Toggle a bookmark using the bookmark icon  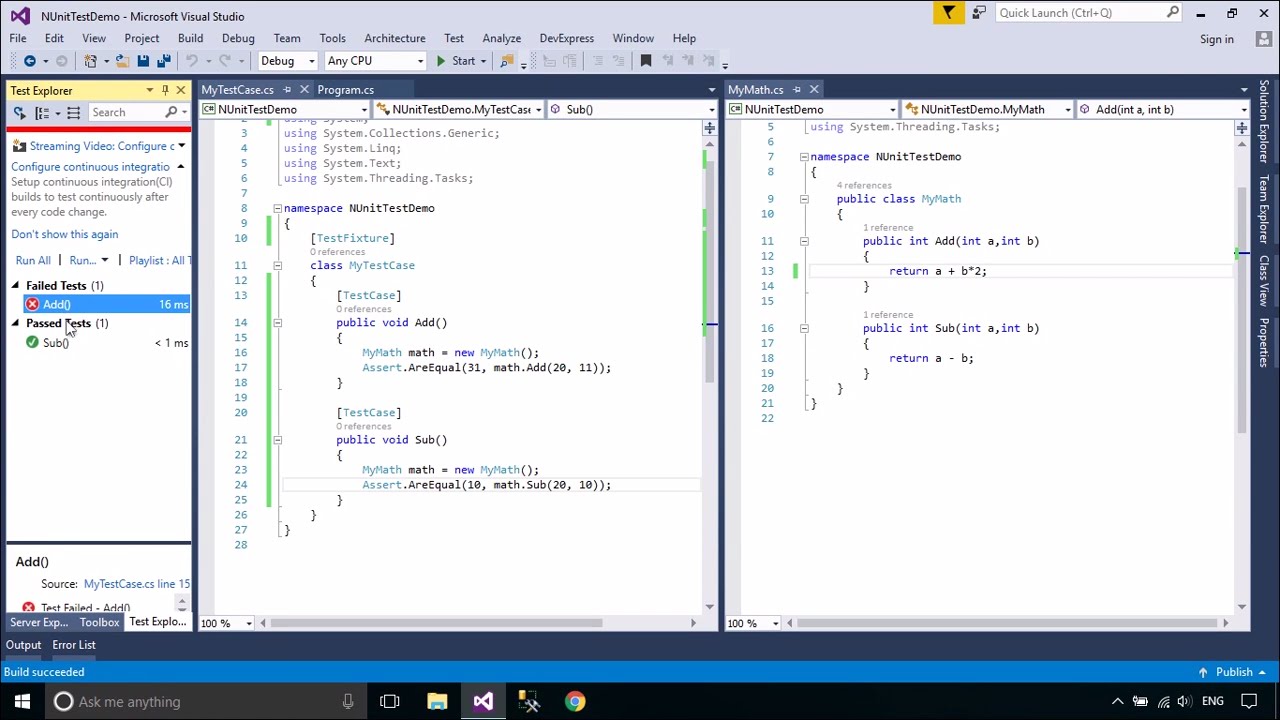tap(646, 61)
